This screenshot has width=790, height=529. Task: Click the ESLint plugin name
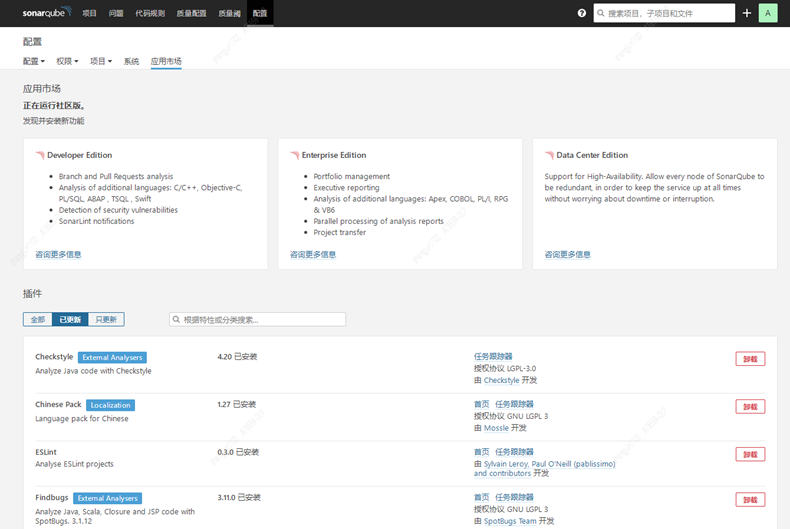pyautogui.click(x=46, y=452)
